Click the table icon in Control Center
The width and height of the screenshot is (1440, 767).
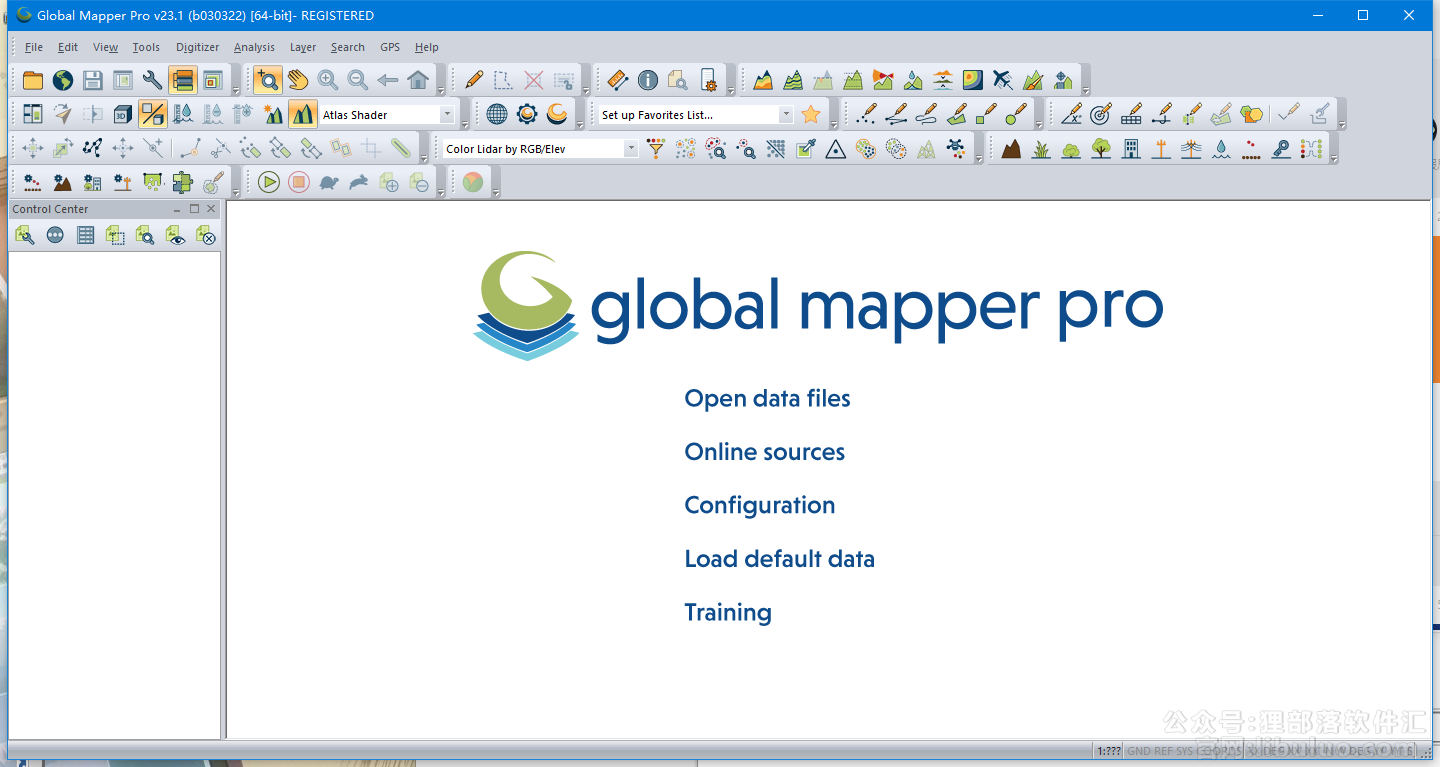point(86,236)
